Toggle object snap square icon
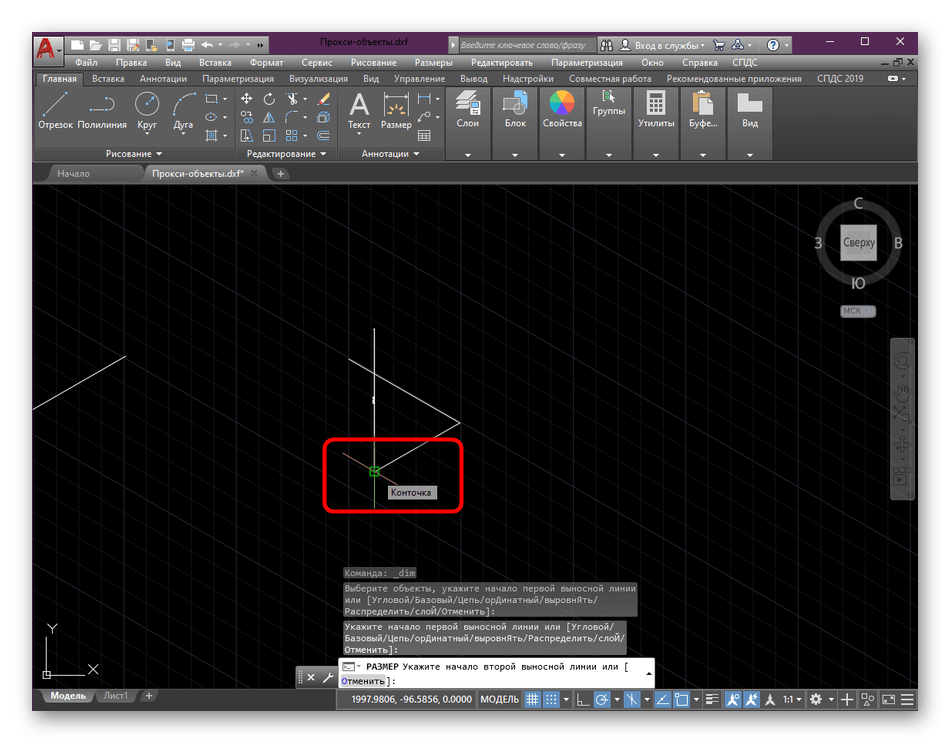Viewport: 950px width, 743px height. pos(682,699)
